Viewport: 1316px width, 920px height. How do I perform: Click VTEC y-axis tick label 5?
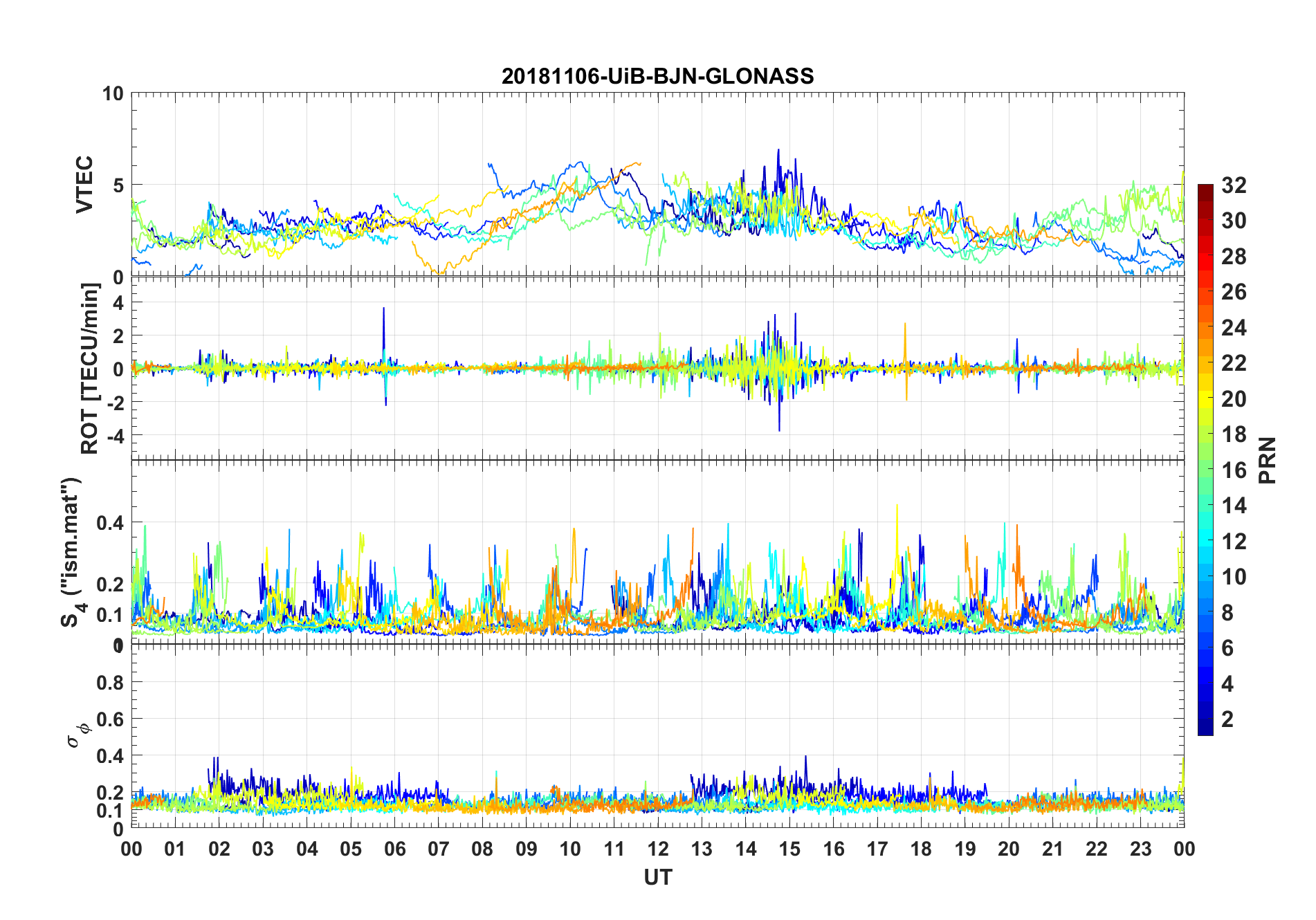[x=118, y=185]
